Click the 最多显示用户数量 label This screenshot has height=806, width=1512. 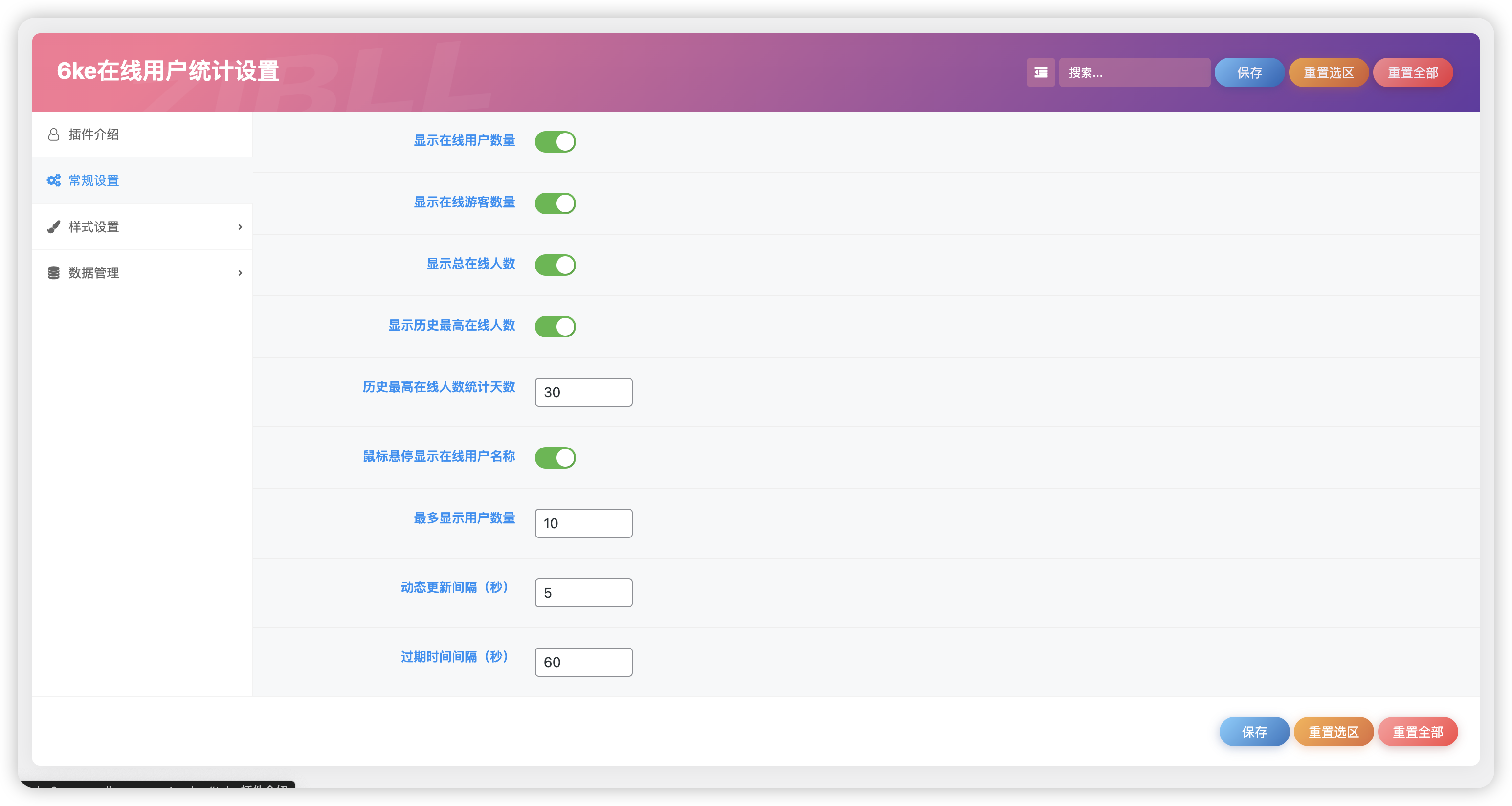[x=464, y=518]
